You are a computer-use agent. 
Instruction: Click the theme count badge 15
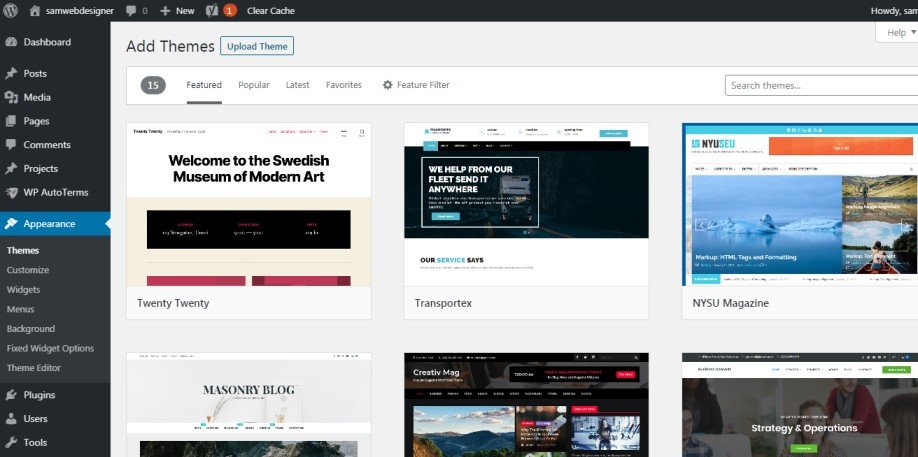pos(153,85)
